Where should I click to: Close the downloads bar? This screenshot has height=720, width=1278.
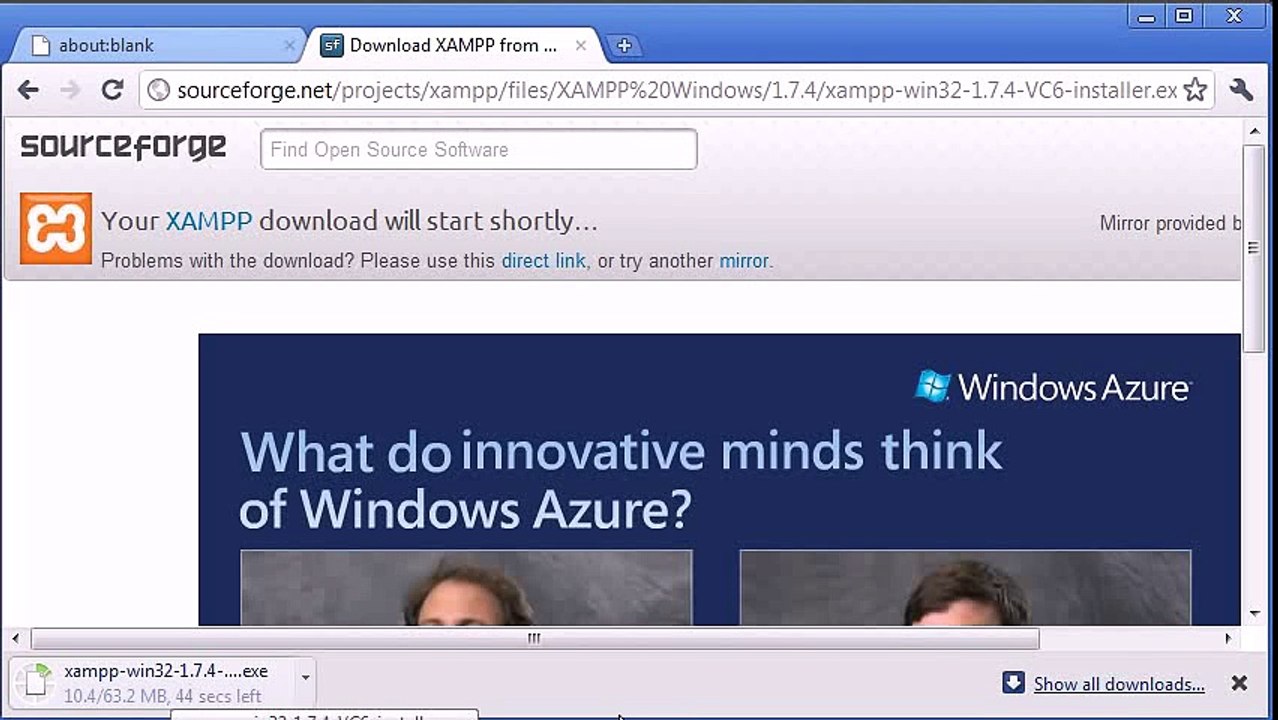click(1239, 684)
